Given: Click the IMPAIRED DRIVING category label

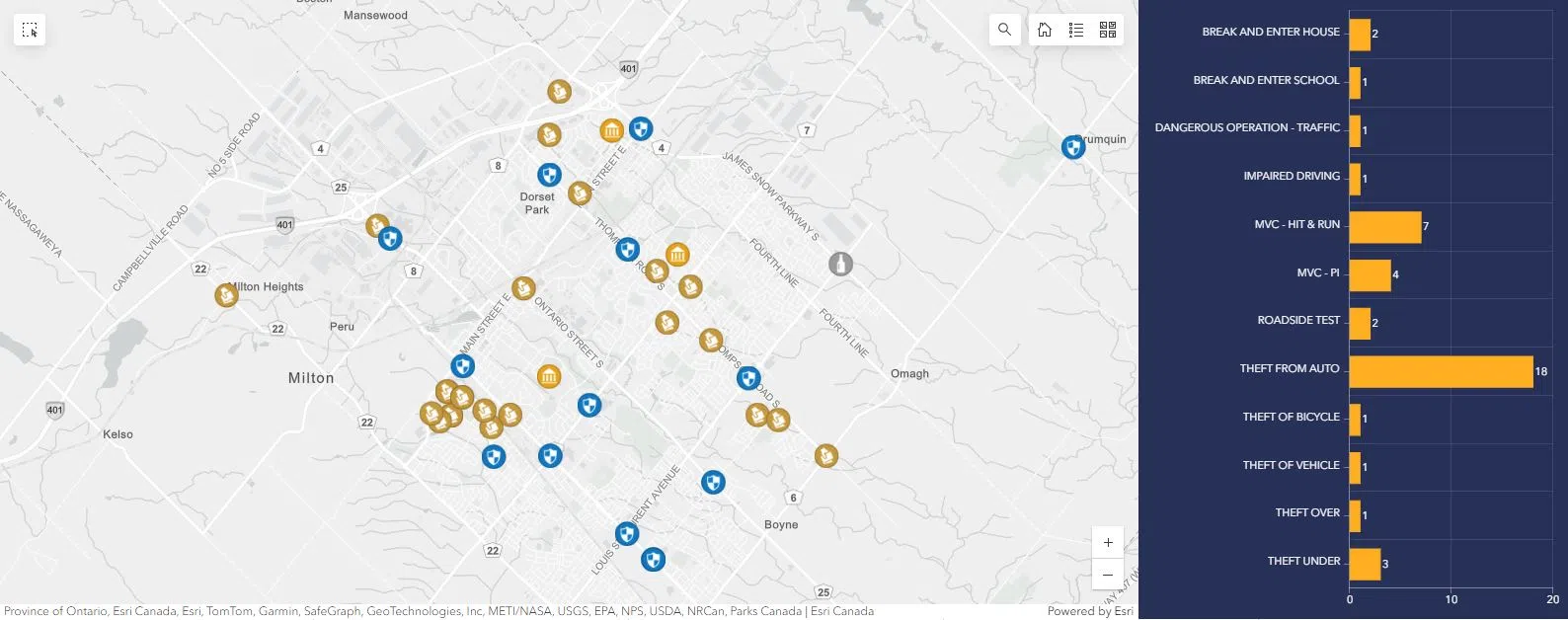Looking at the screenshot, I should pyautogui.click(x=1291, y=176).
